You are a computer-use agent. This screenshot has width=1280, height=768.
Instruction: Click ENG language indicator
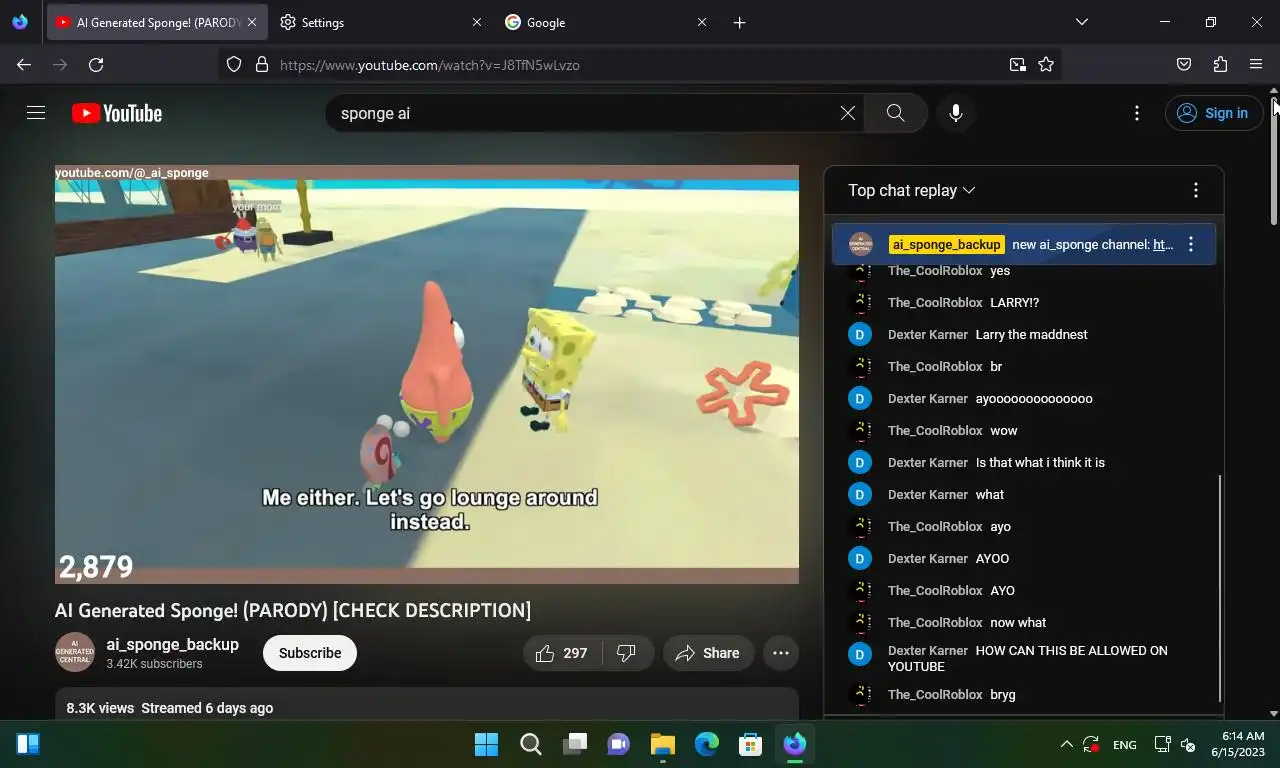click(1125, 745)
